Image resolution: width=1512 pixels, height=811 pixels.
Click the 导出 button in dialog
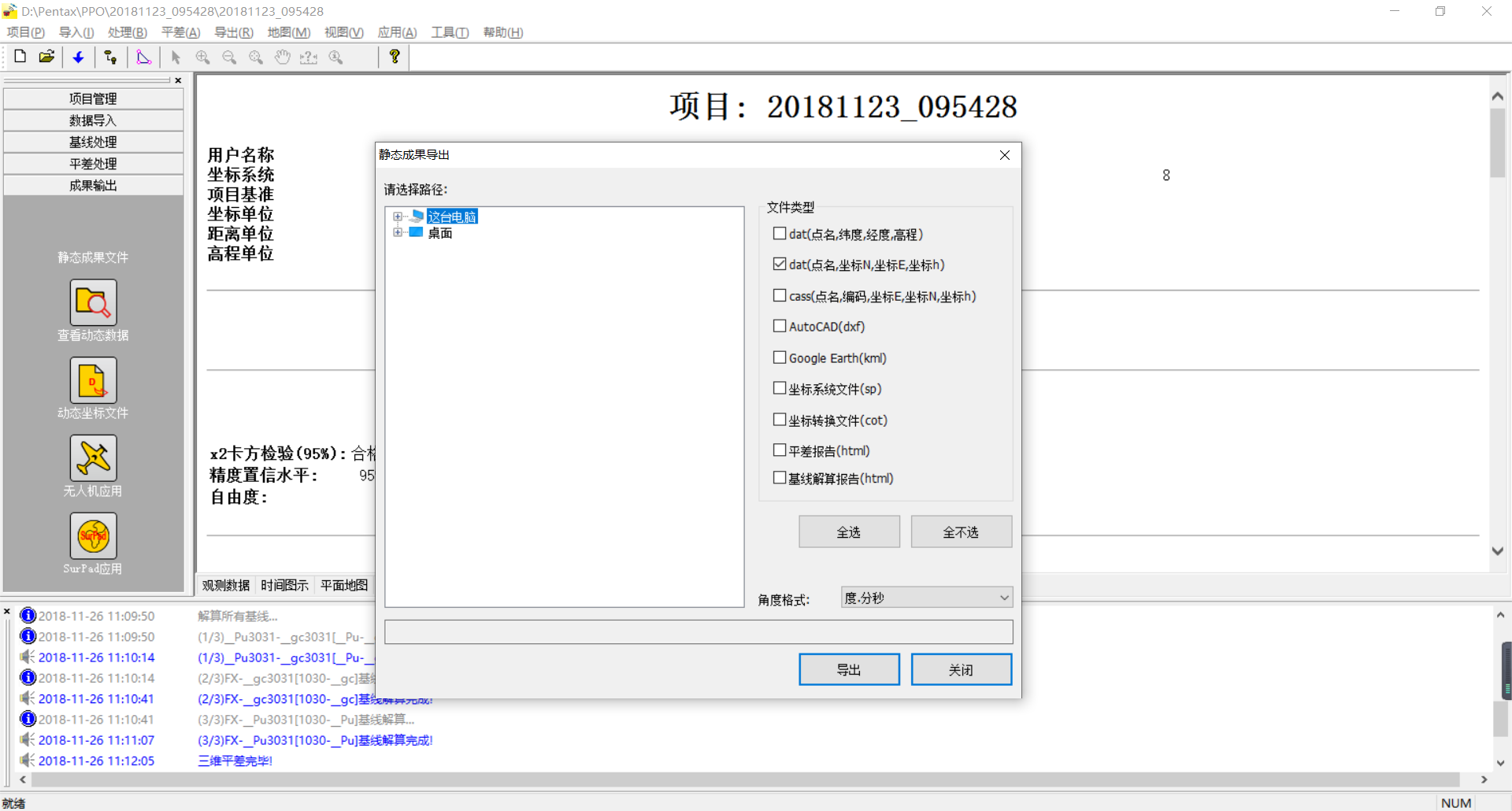(x=849, y=669)
